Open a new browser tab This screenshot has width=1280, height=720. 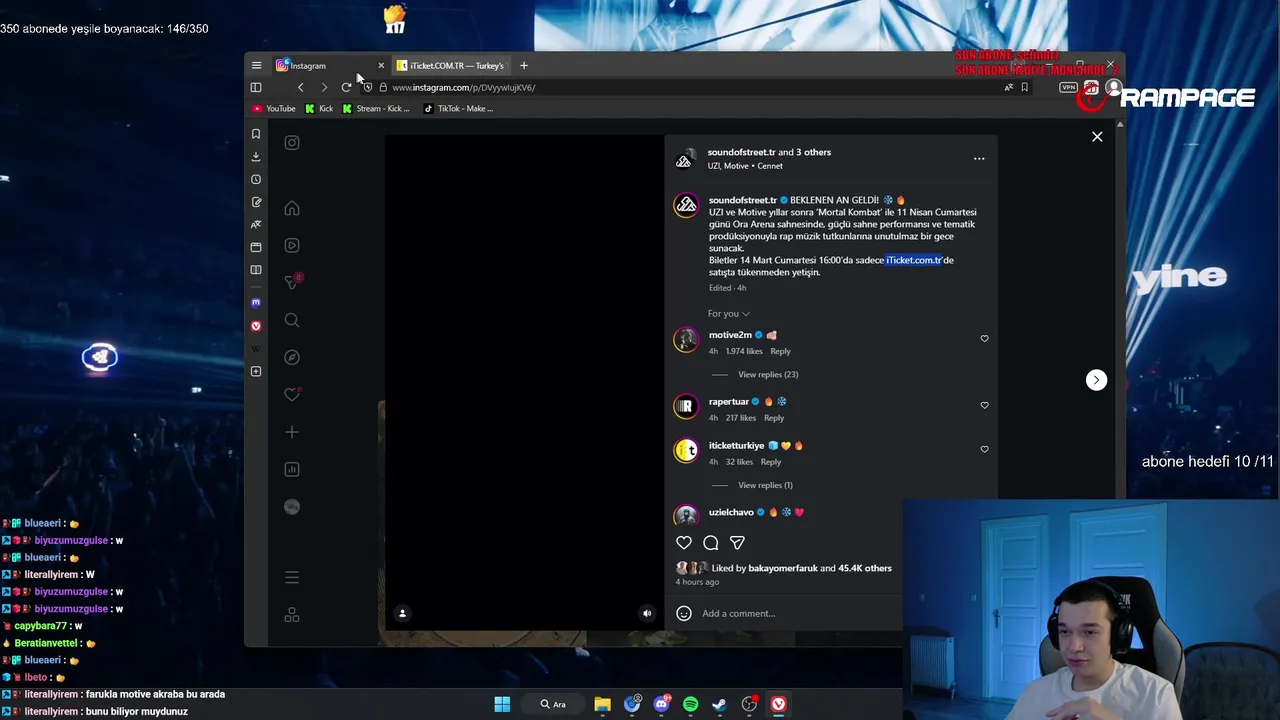(x=523, y=65)
